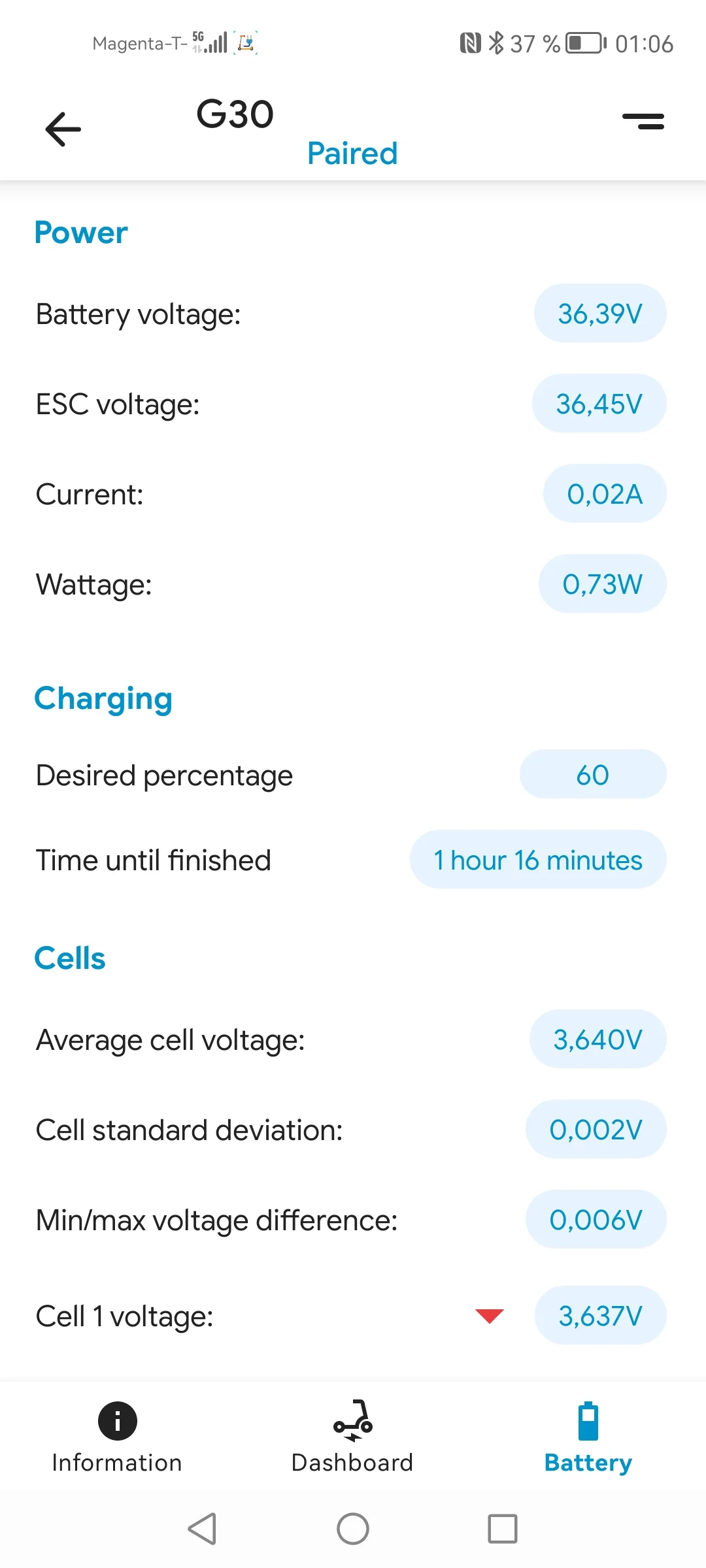Expand the red arrow beside Cell 1 voltage
Screen dimensions: 706x1568
point(489,1315)
